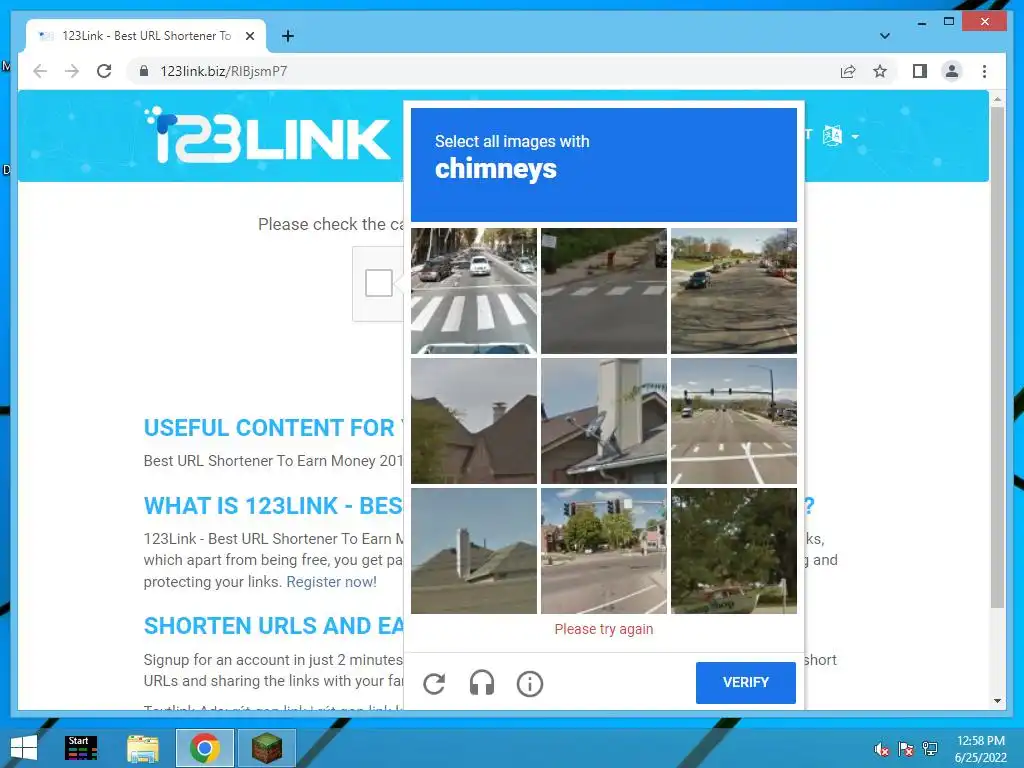Image resolution: width=1024 pixels, height=768 pixels.
Task: Open a new browser tab
Action: [287, 36]
